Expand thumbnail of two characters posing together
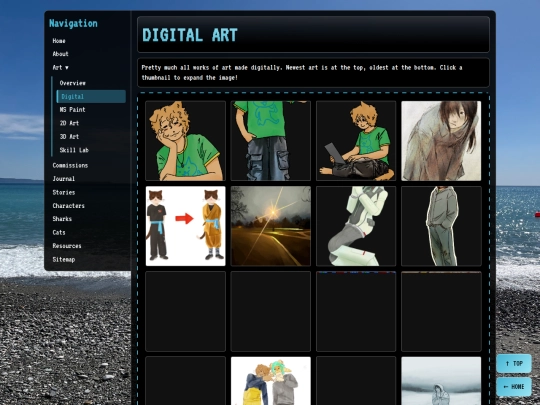Viewport: 540px width, 405px height. coord(271,381)
